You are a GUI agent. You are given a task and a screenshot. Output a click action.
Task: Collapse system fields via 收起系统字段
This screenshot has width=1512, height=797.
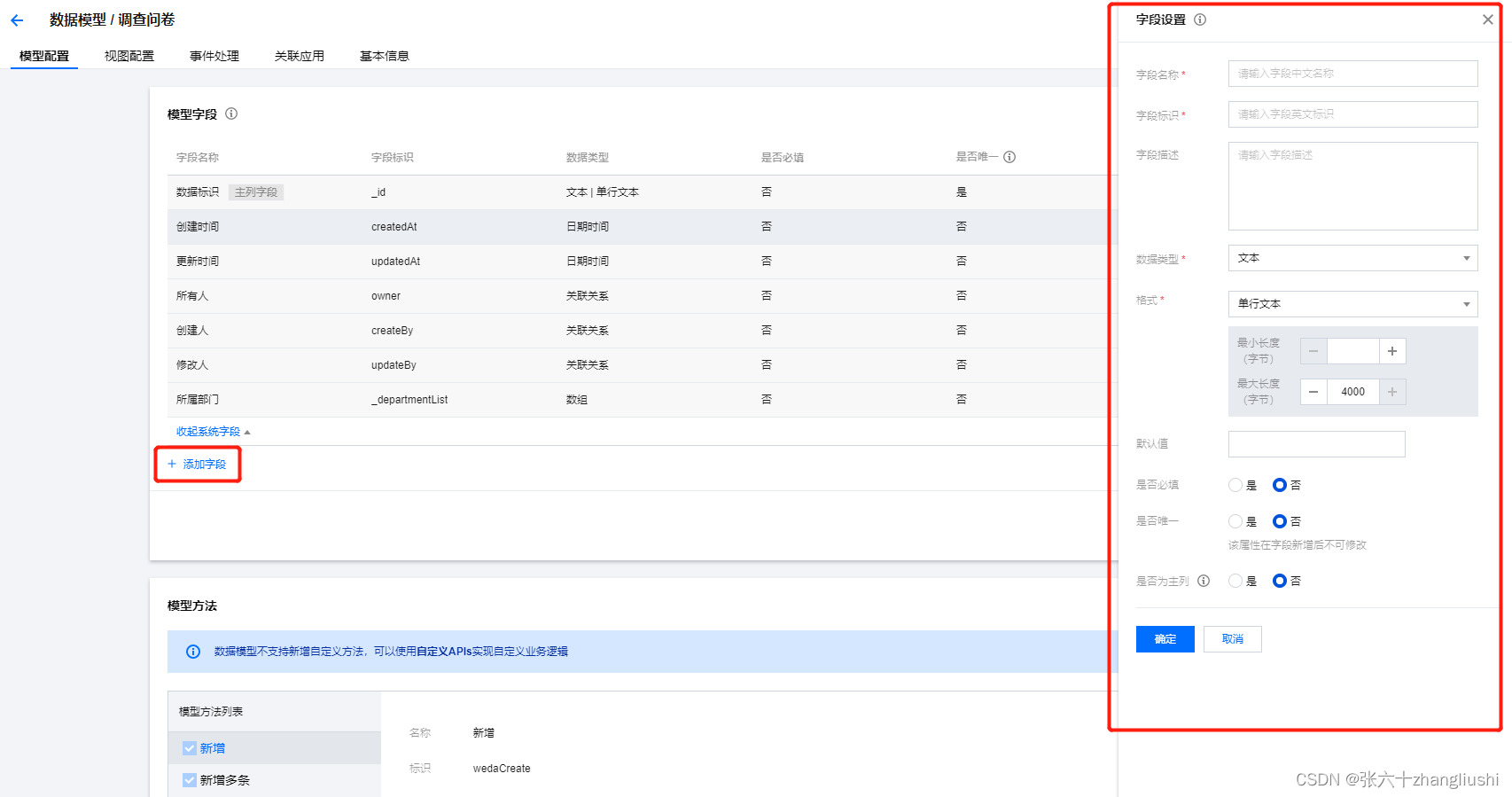213,432
